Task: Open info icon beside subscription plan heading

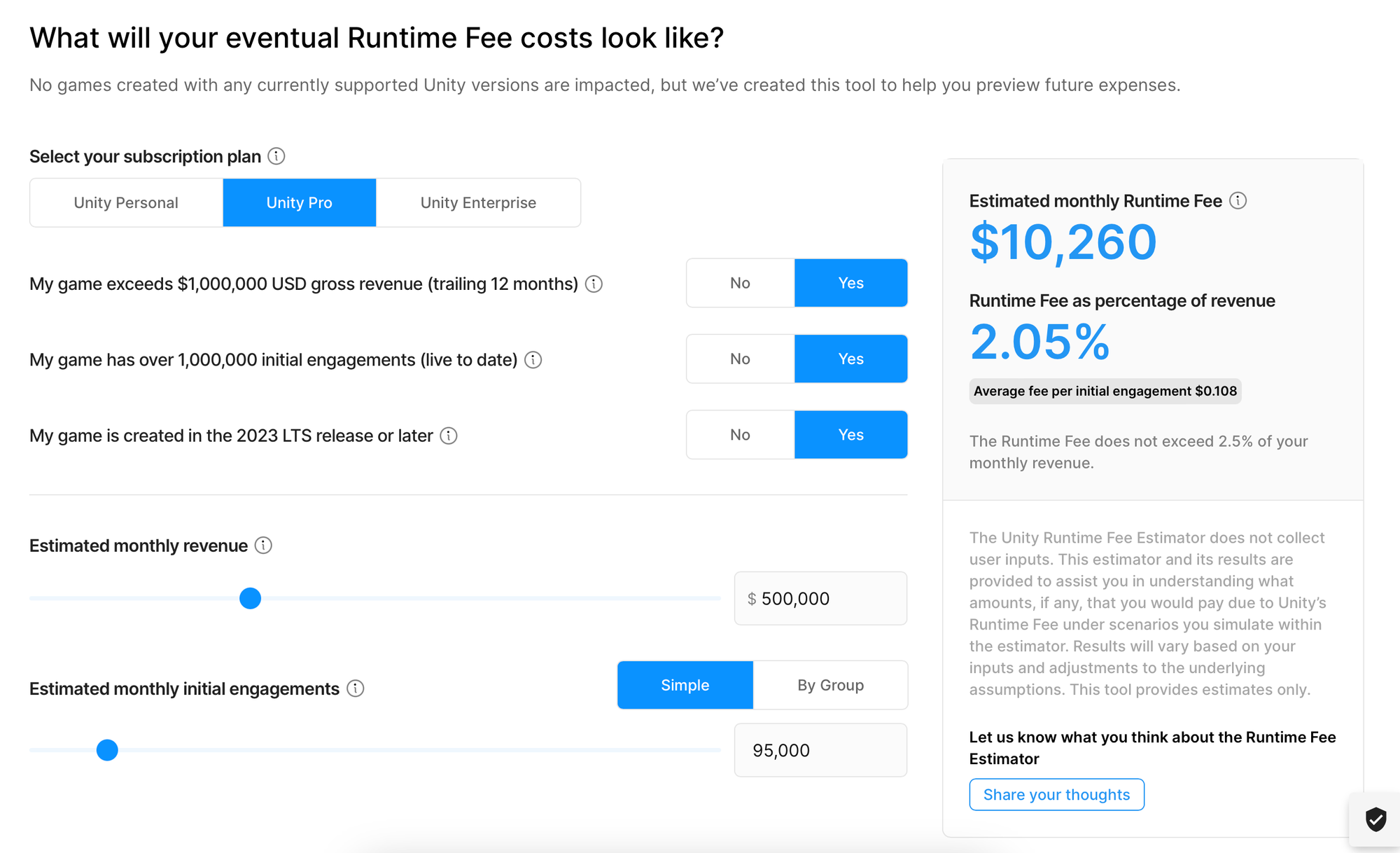Action: pos(276,156)
